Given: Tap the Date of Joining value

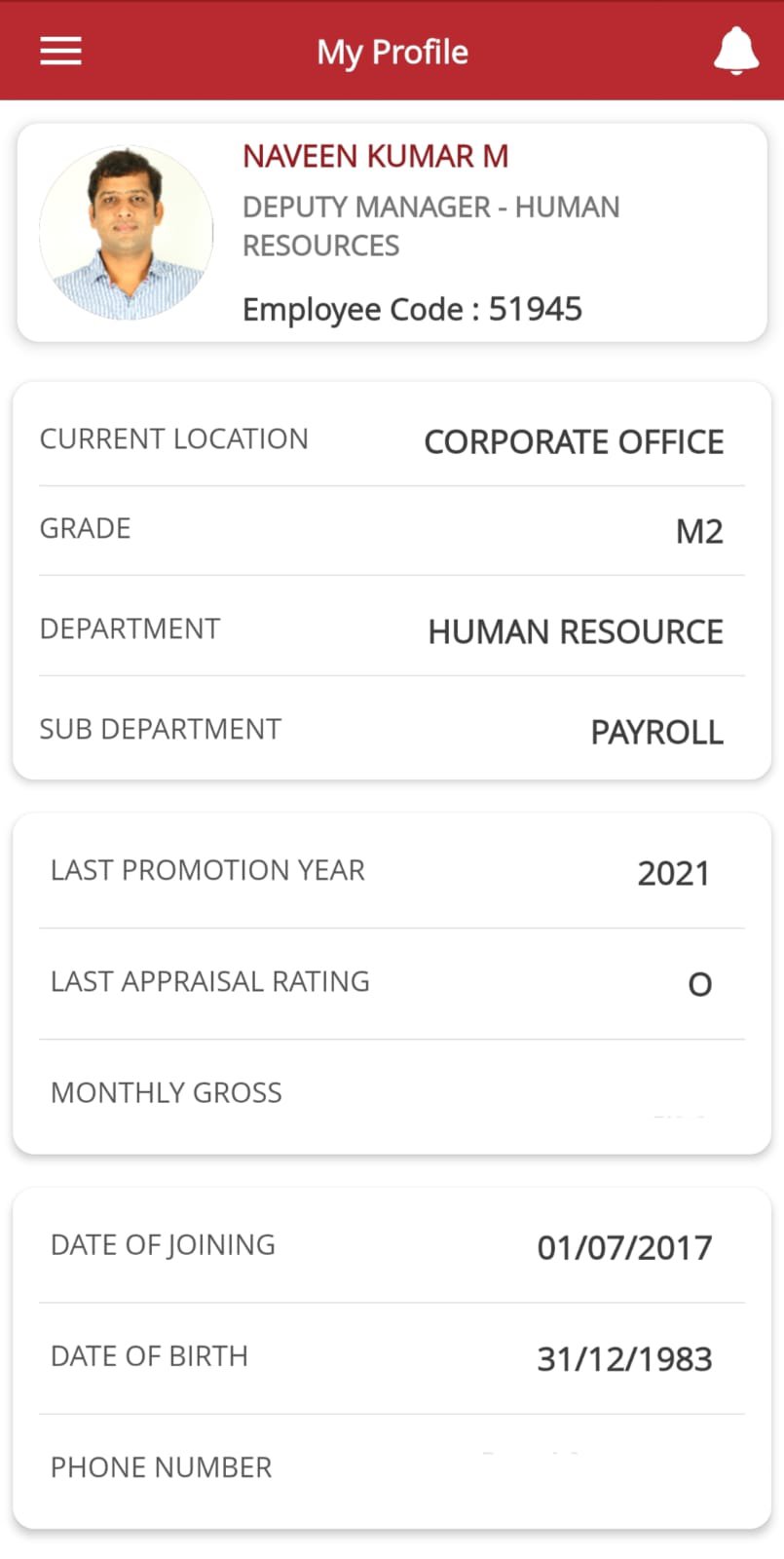Looking at the screenshot, I should click(624, 1247).
